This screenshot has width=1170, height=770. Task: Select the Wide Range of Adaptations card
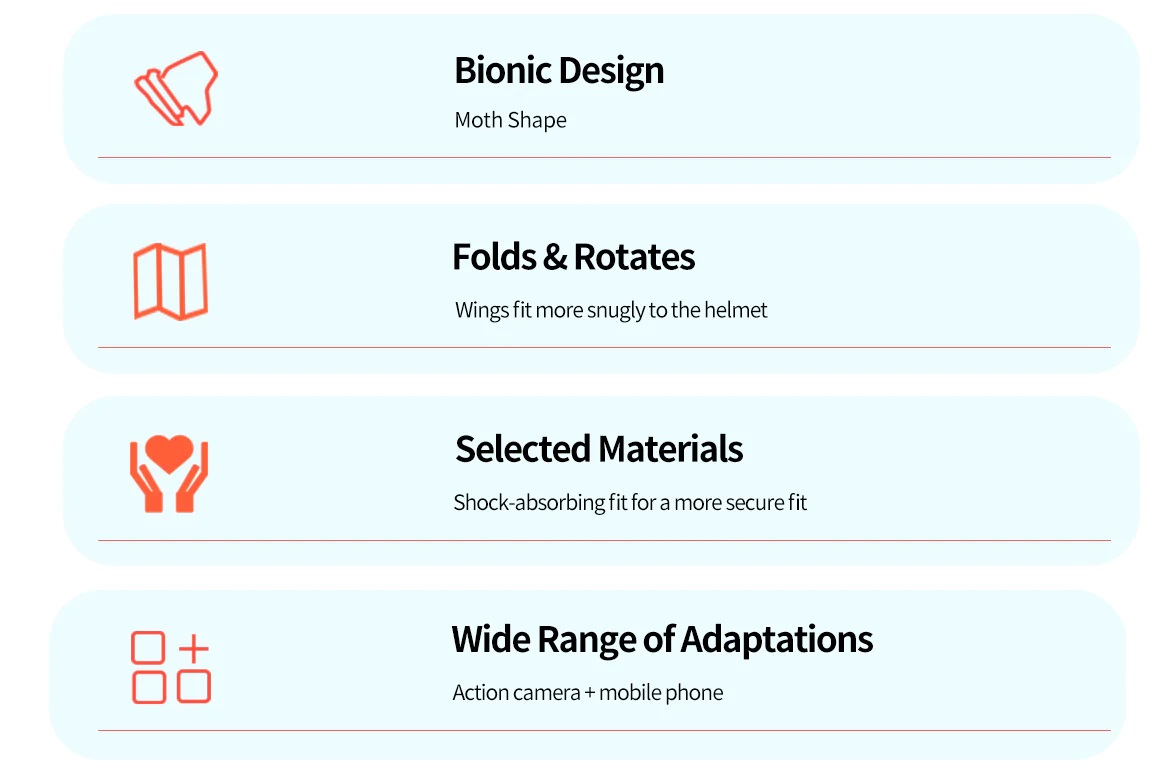588,674
